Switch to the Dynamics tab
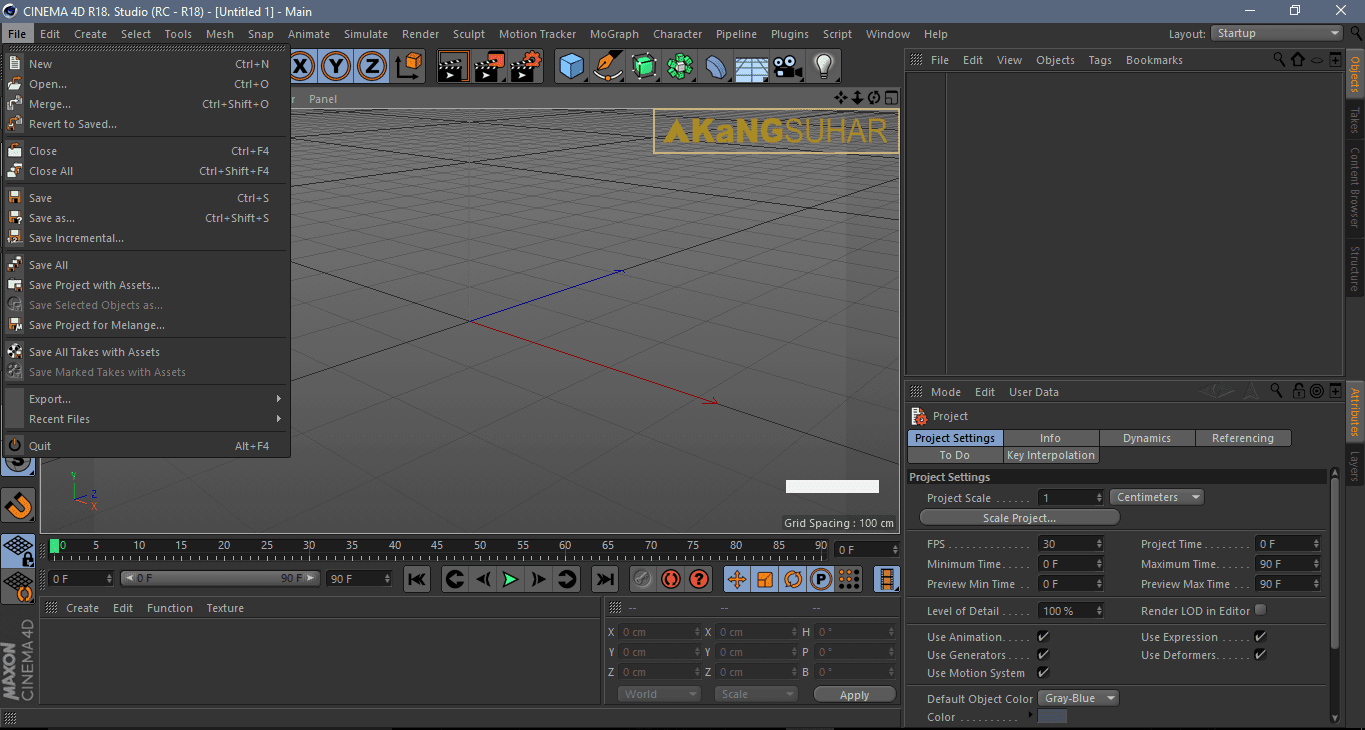The width and height of the screenshot is (1365, 730). (1147, 438)
